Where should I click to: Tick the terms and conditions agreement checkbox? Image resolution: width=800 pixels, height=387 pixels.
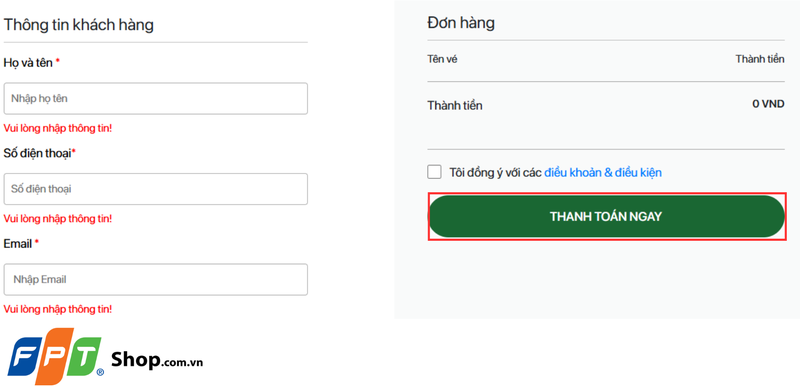(x=435, y=172)
